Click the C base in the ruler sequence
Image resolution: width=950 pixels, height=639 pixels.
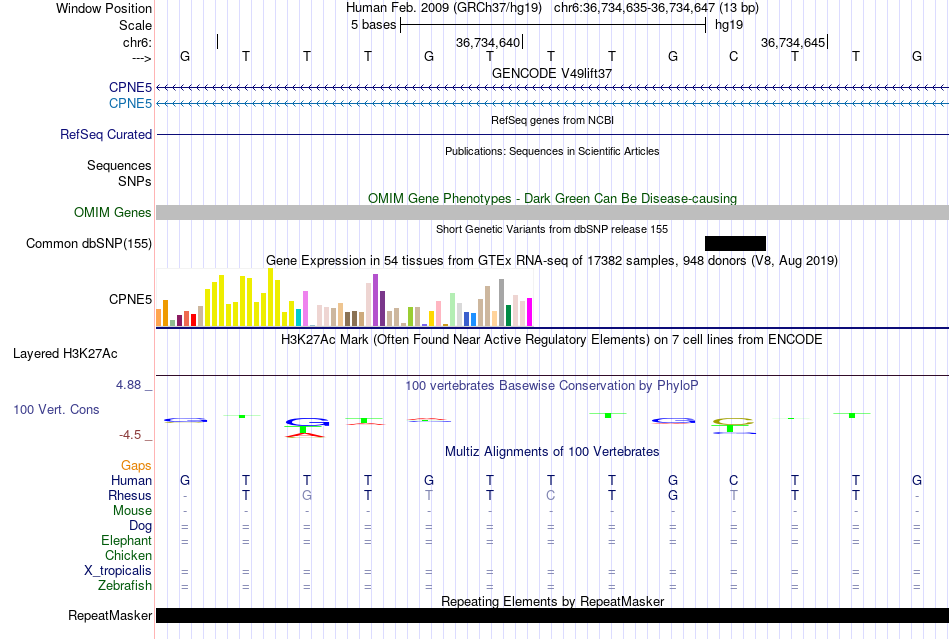[x=733, y=56]
